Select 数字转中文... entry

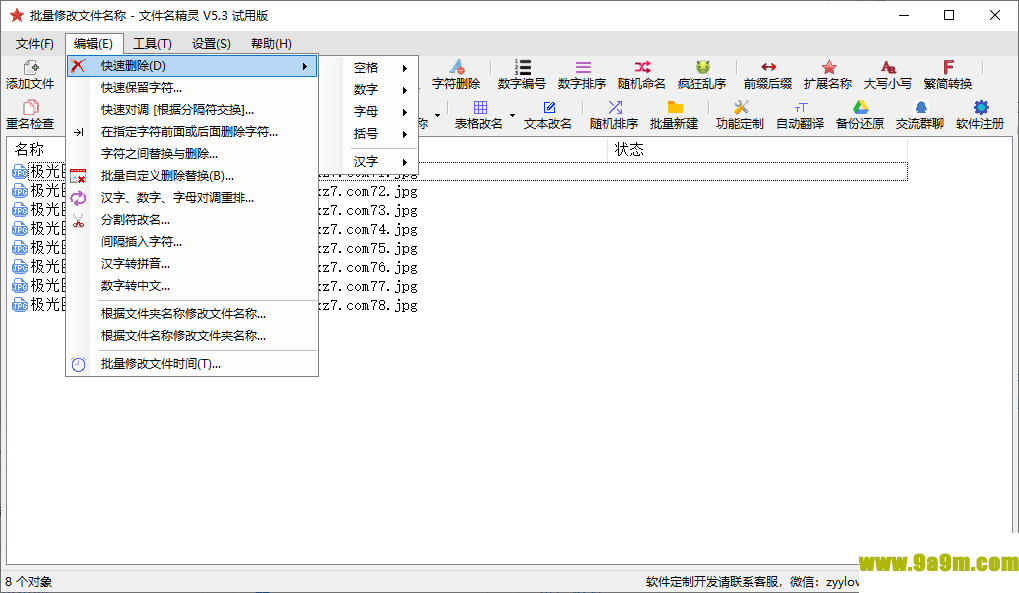pyautogui.click(x=192, y=286)
